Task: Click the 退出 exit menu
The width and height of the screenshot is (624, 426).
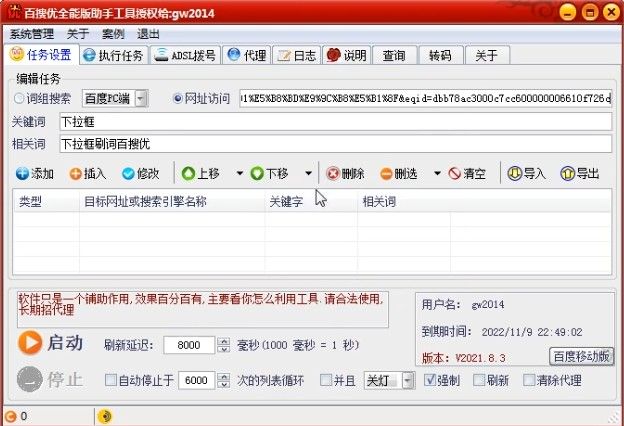Action: [x=148, y=34]
